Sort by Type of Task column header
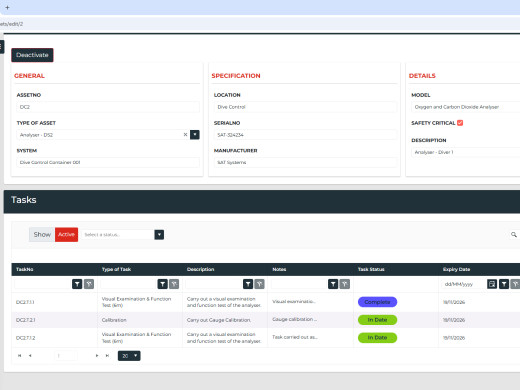The width and height of the screenshot is (520, 390). pyautogui.click(x=116, y=269)
